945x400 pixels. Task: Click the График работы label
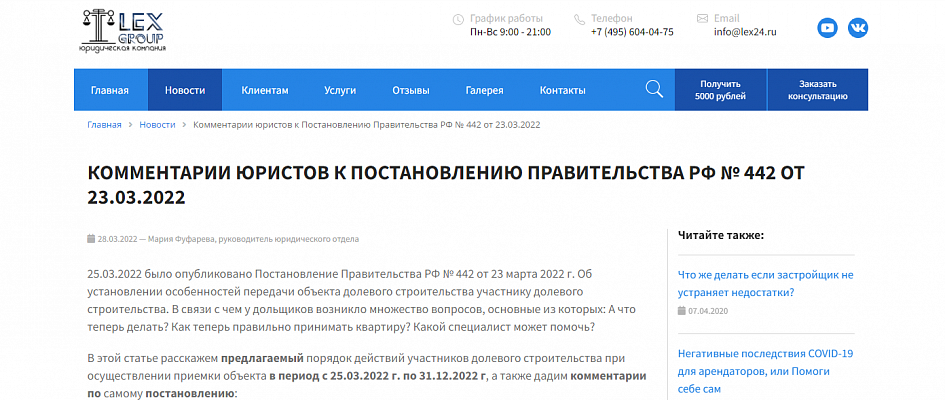click(506, 18)
